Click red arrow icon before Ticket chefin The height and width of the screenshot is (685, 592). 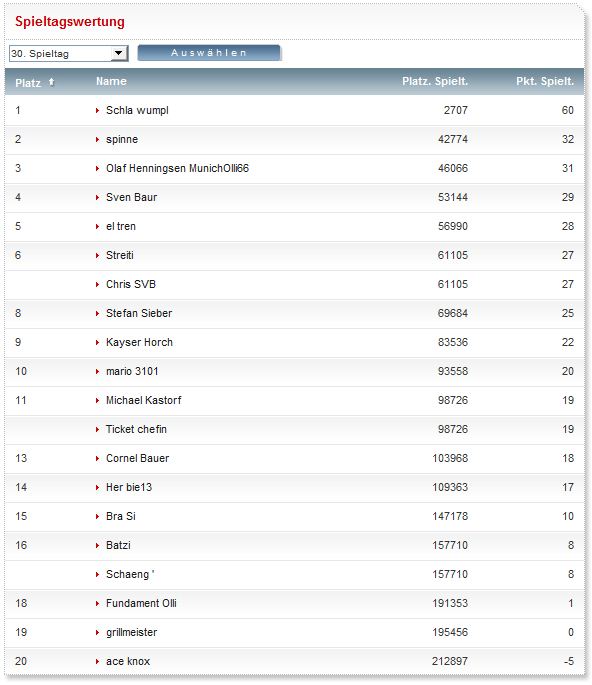[x=97, y=429]
